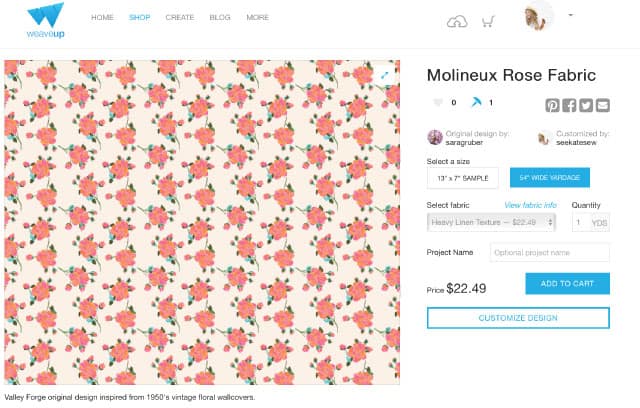Select the 54" Wide Yardage size

pos(550,177)
